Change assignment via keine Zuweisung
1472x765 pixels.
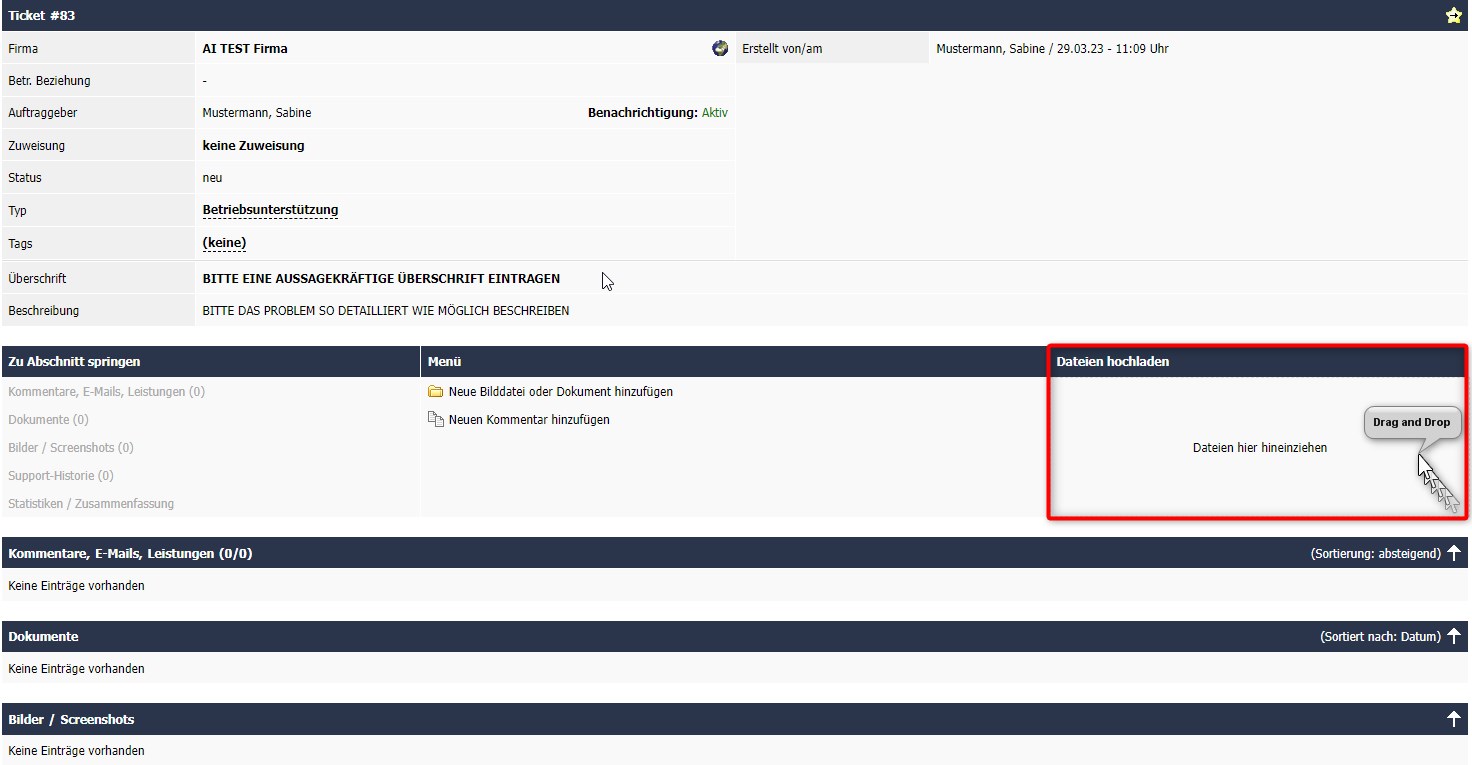253,145
